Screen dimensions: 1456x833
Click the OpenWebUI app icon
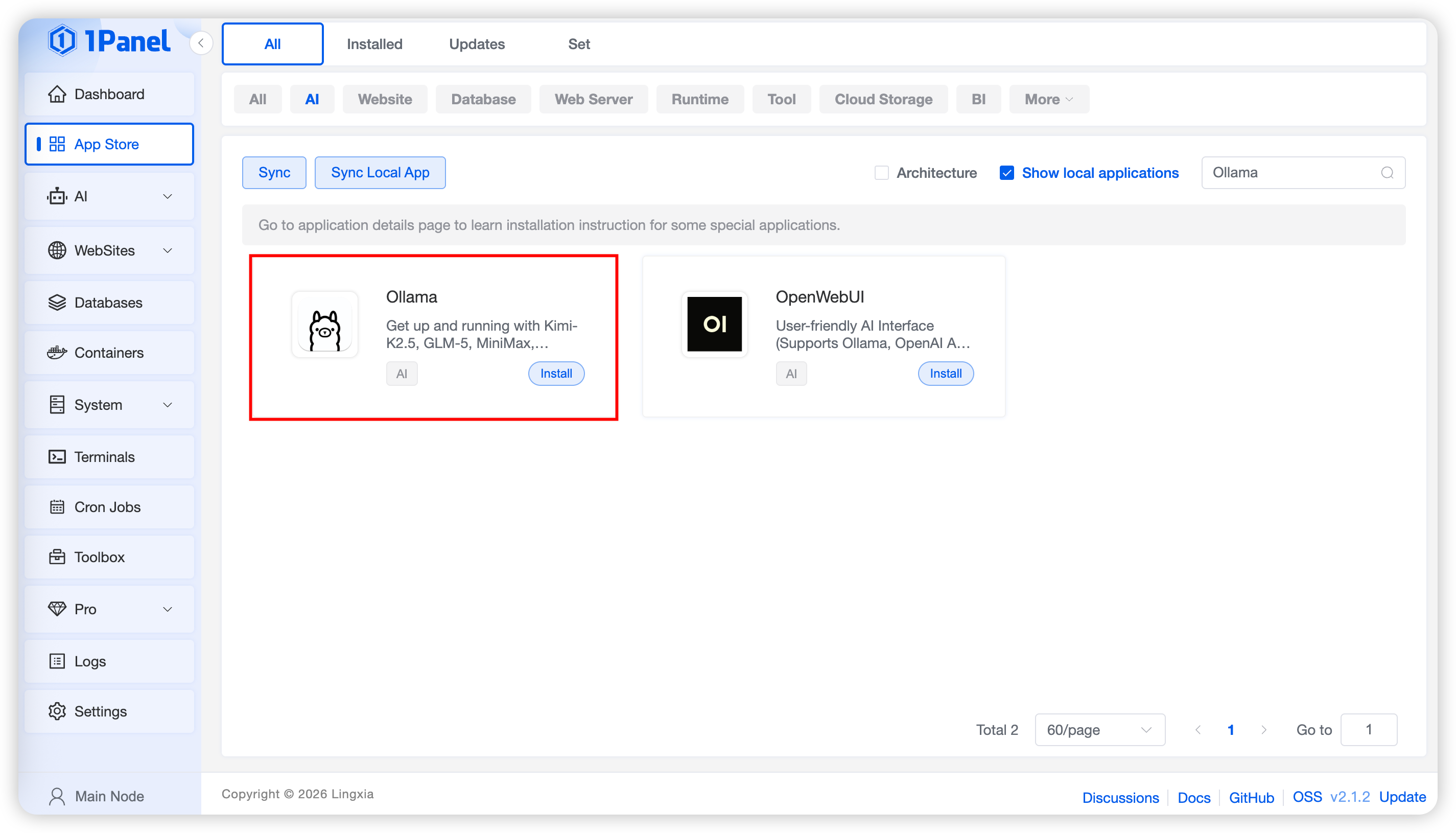pos(714,325)
